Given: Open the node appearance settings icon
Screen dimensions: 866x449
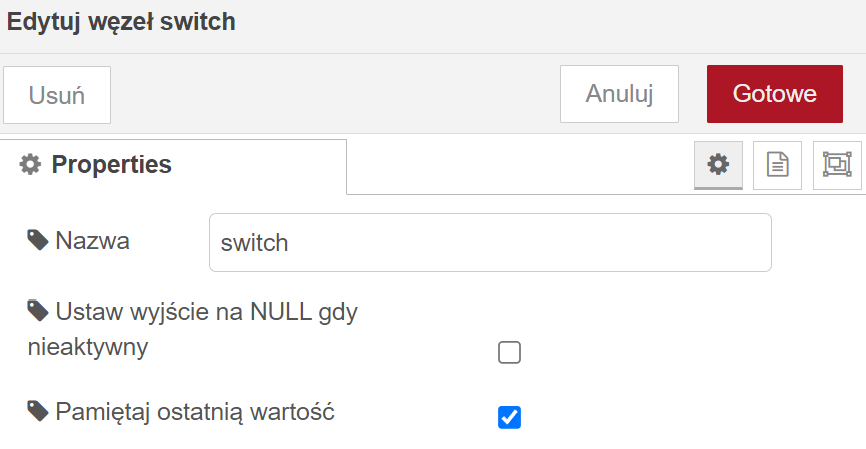Looking at the screenshot, I should (837, 165).
